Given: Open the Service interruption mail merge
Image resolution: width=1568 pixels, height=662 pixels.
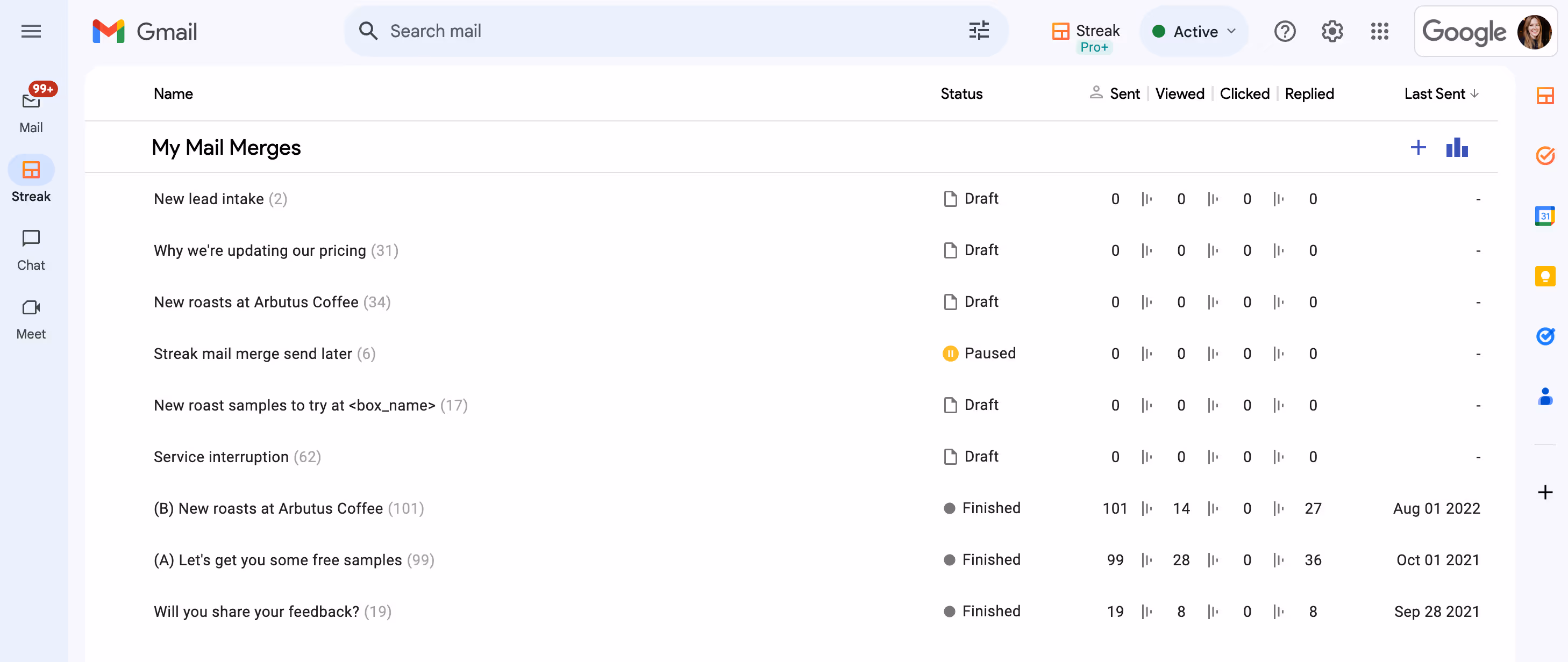Looking at the screenshot, I should click(x=221, y=457).
